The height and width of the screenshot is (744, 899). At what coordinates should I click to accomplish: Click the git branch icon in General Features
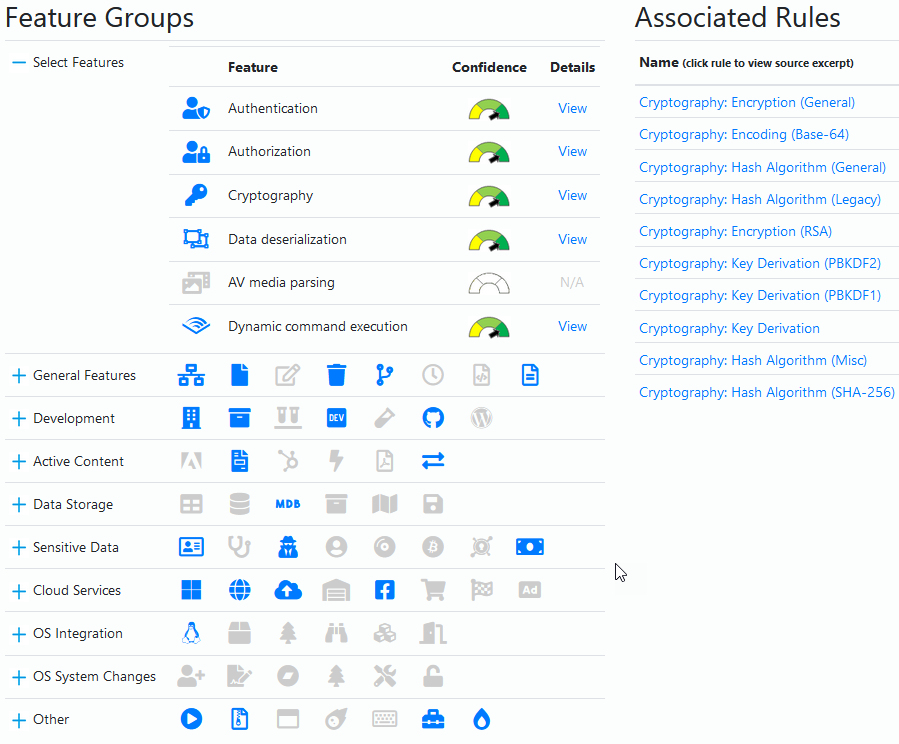pos(385,375)
